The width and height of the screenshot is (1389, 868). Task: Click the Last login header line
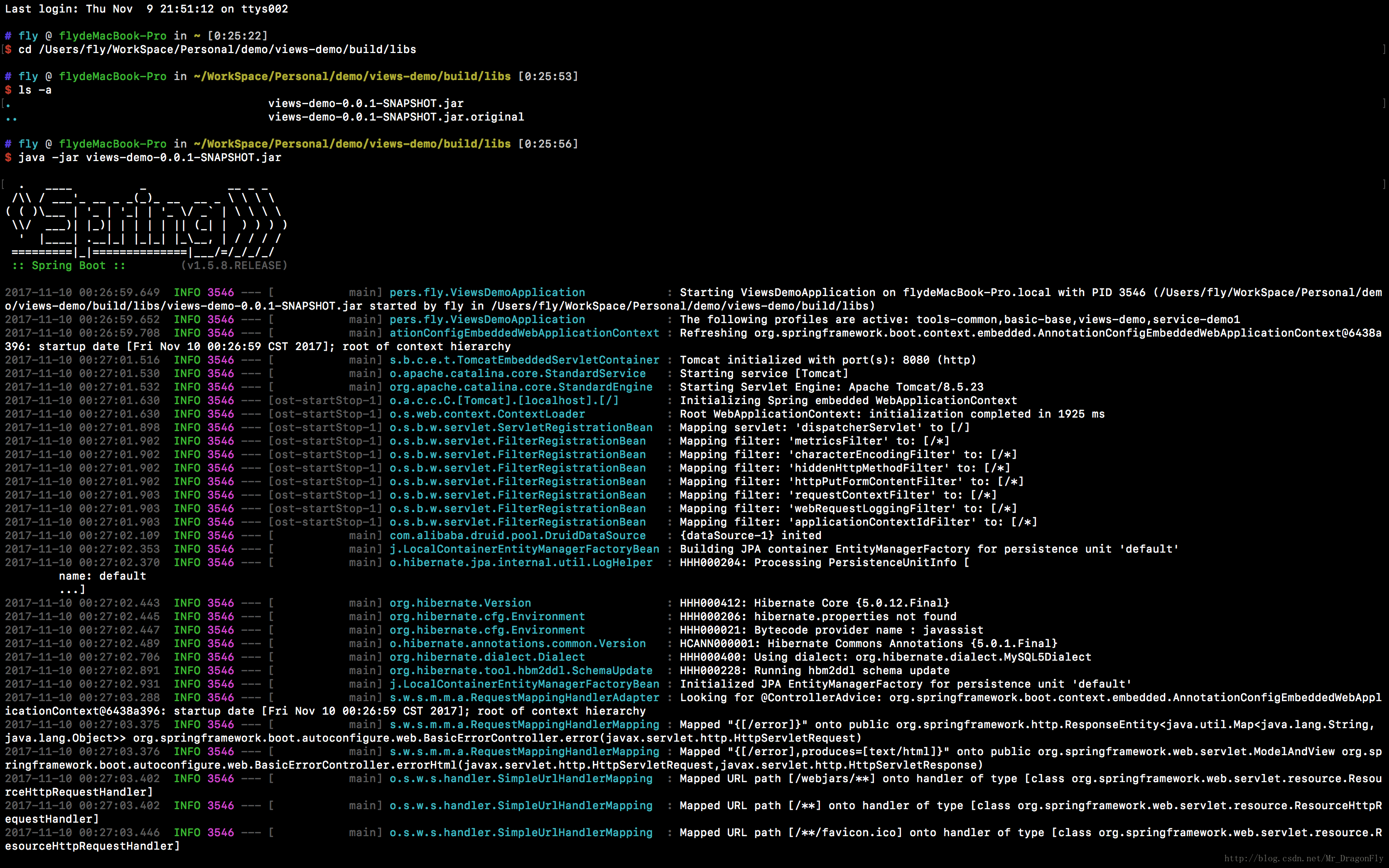pos(146,9)
